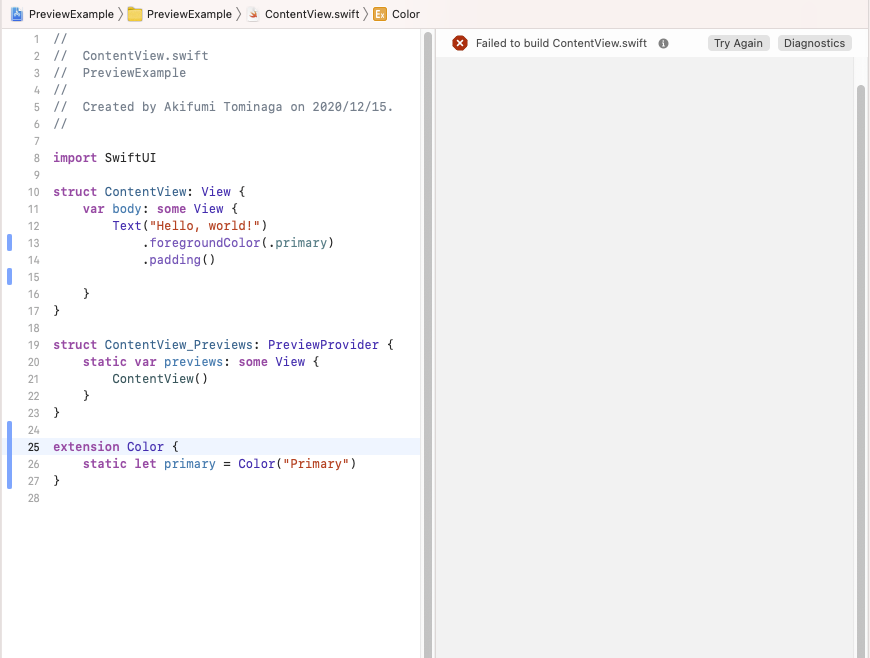This screenshot has height=658, width=870.
Task: Click "var body: some View {" line
Action: click(160, 209)
